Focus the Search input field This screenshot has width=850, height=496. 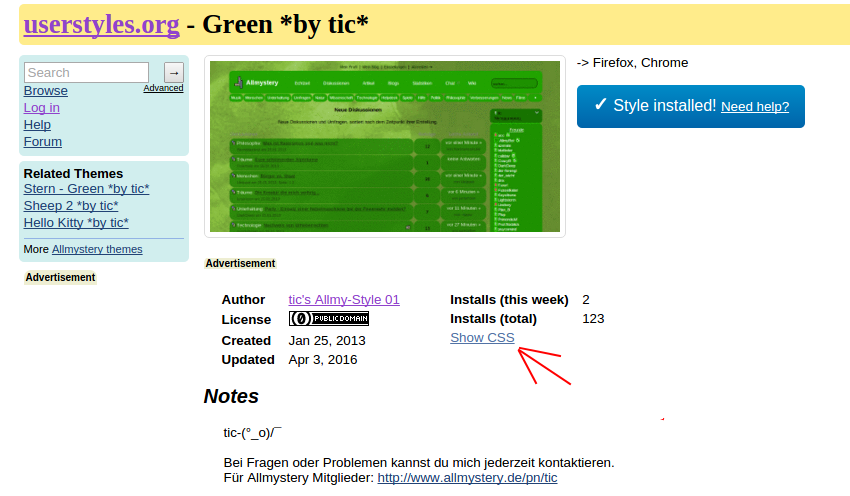tap(86, 72)
